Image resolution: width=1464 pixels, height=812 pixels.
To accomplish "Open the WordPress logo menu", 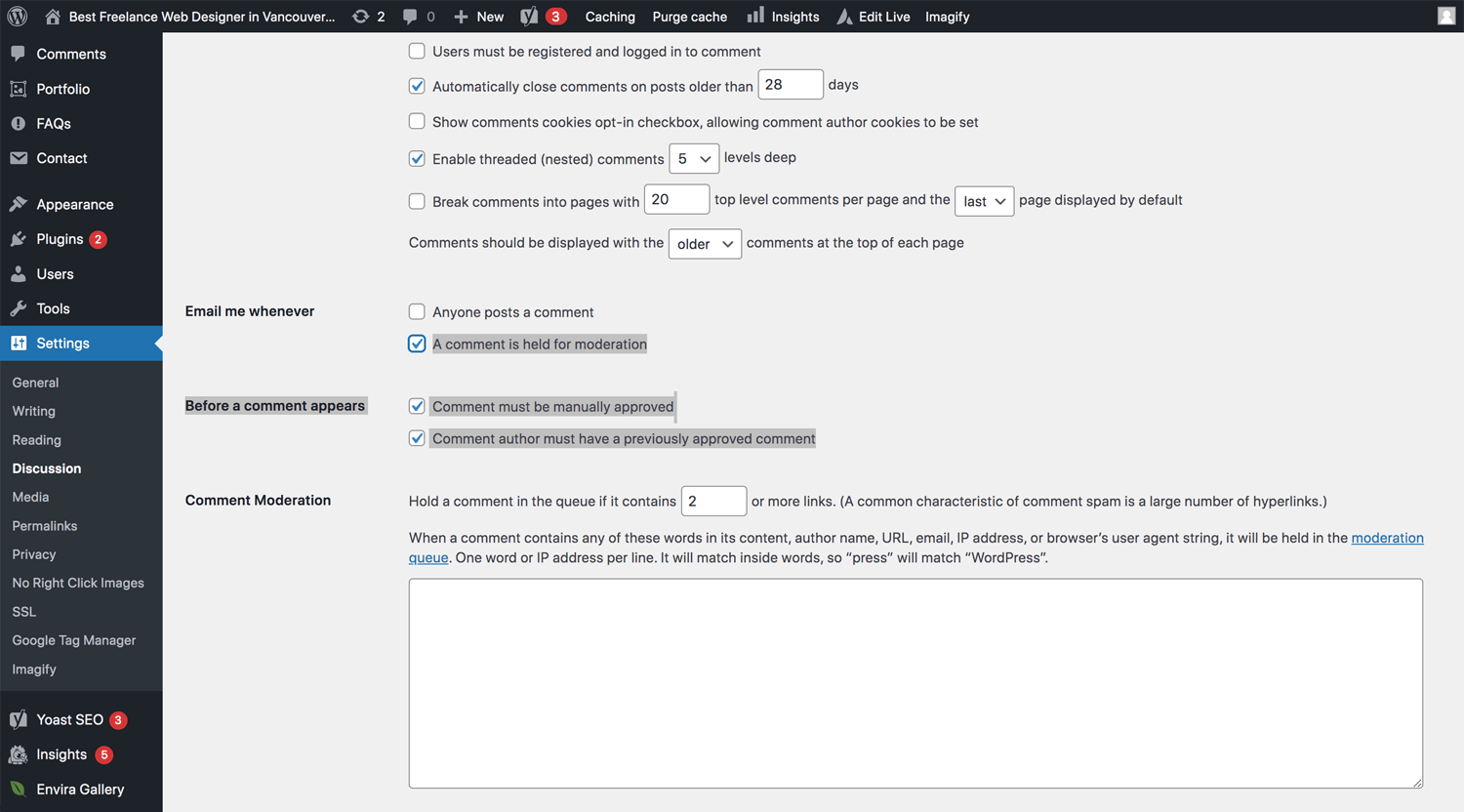I will click(18, 17).
